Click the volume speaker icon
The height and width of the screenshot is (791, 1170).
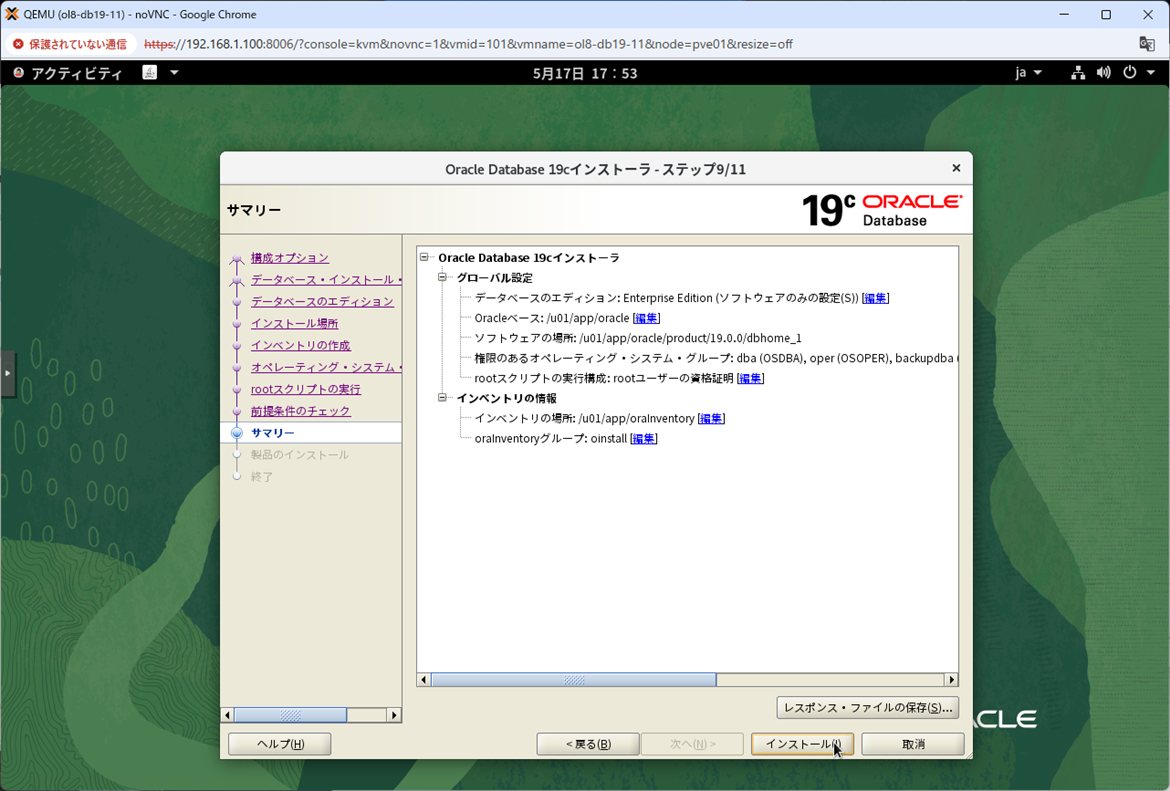point(1103,72)
